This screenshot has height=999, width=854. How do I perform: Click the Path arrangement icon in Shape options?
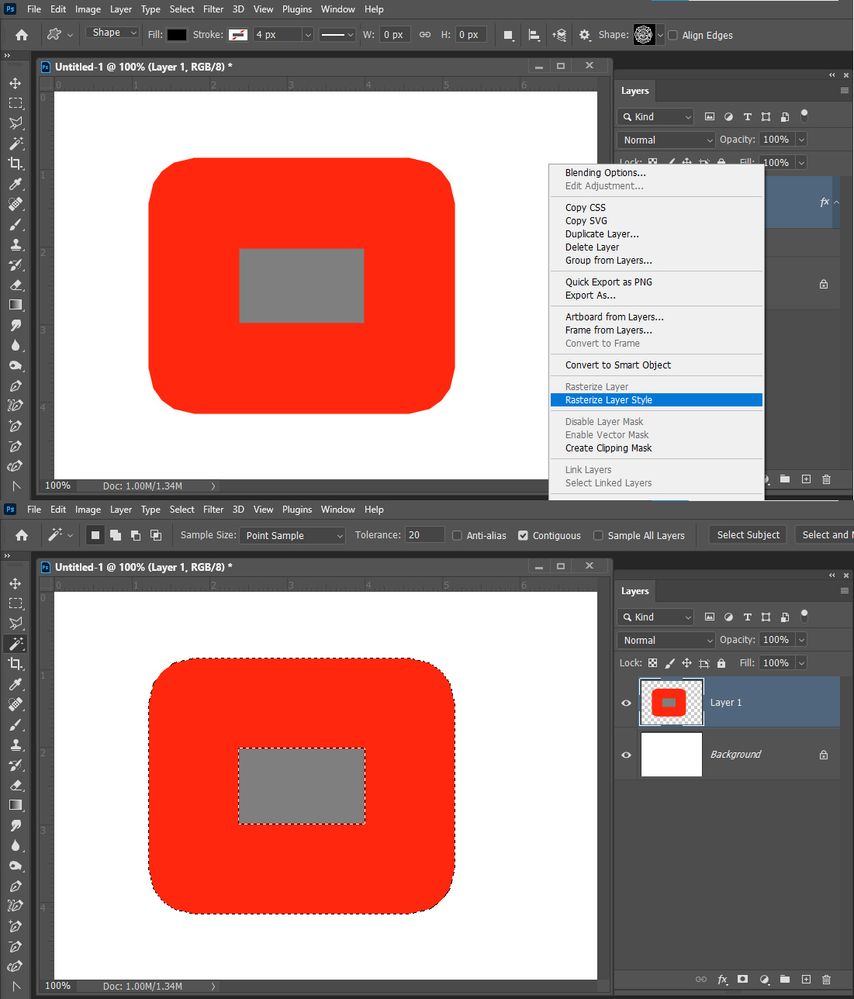559,35
